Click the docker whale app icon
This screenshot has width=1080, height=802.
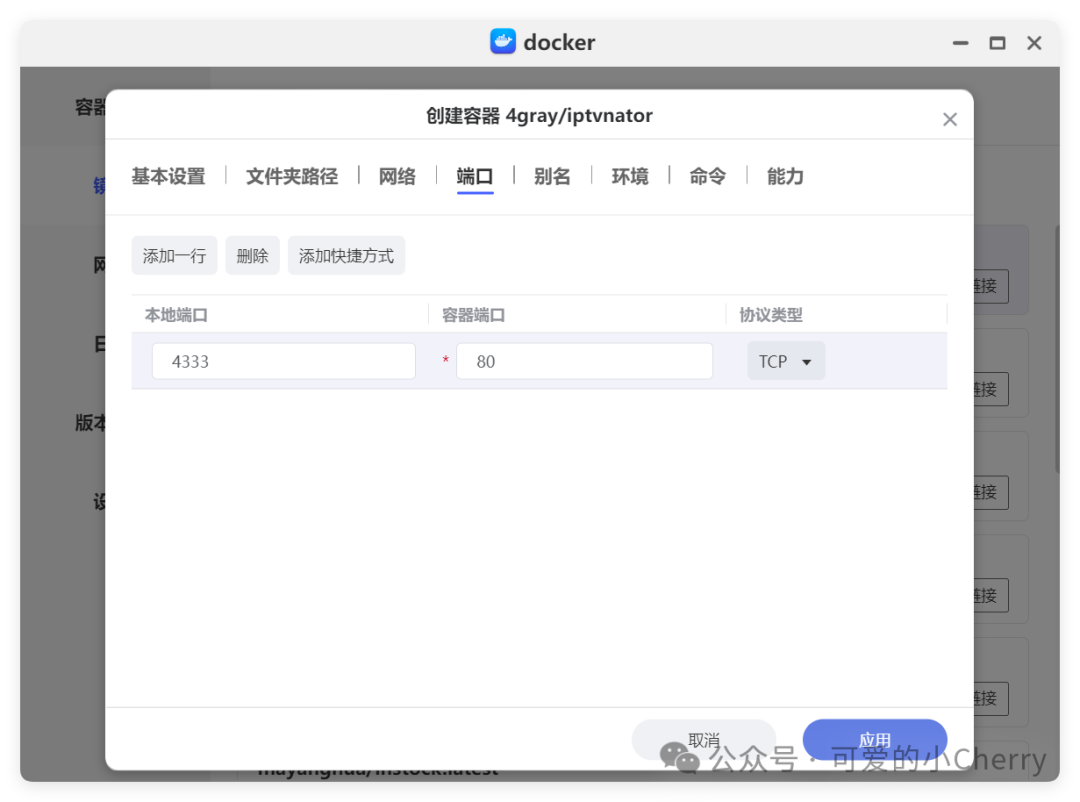tap(503, 42)
